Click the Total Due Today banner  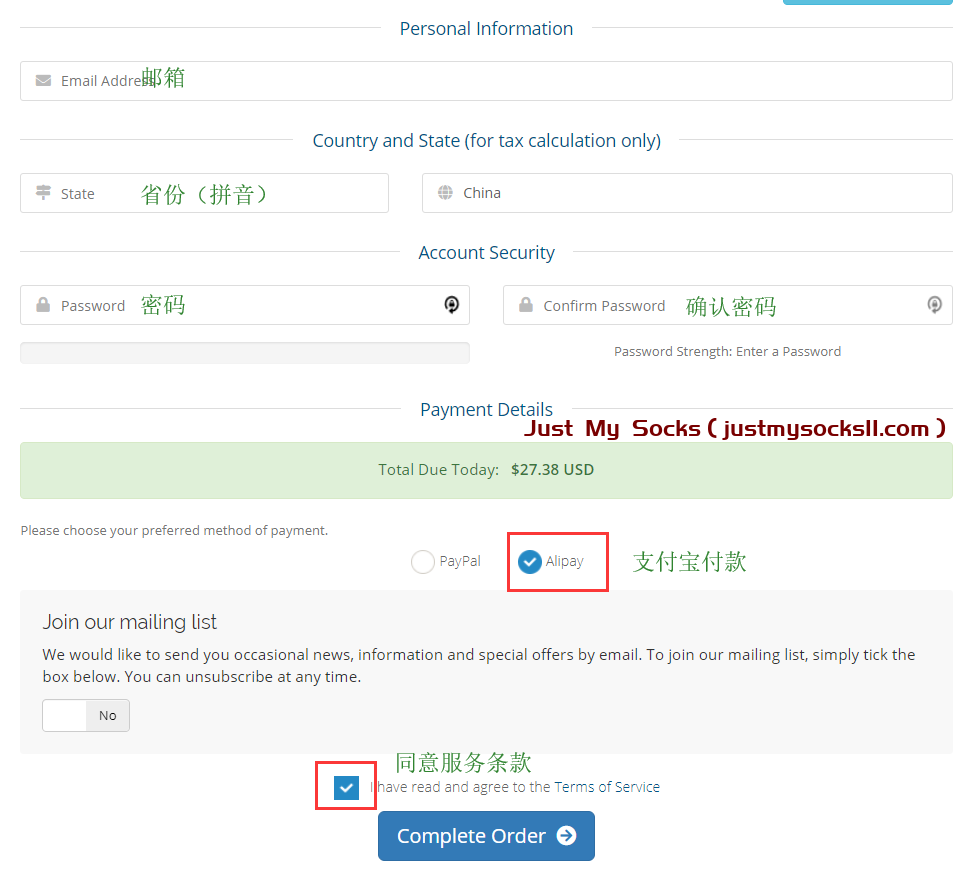pyautogui.click(x=486, y=470)
